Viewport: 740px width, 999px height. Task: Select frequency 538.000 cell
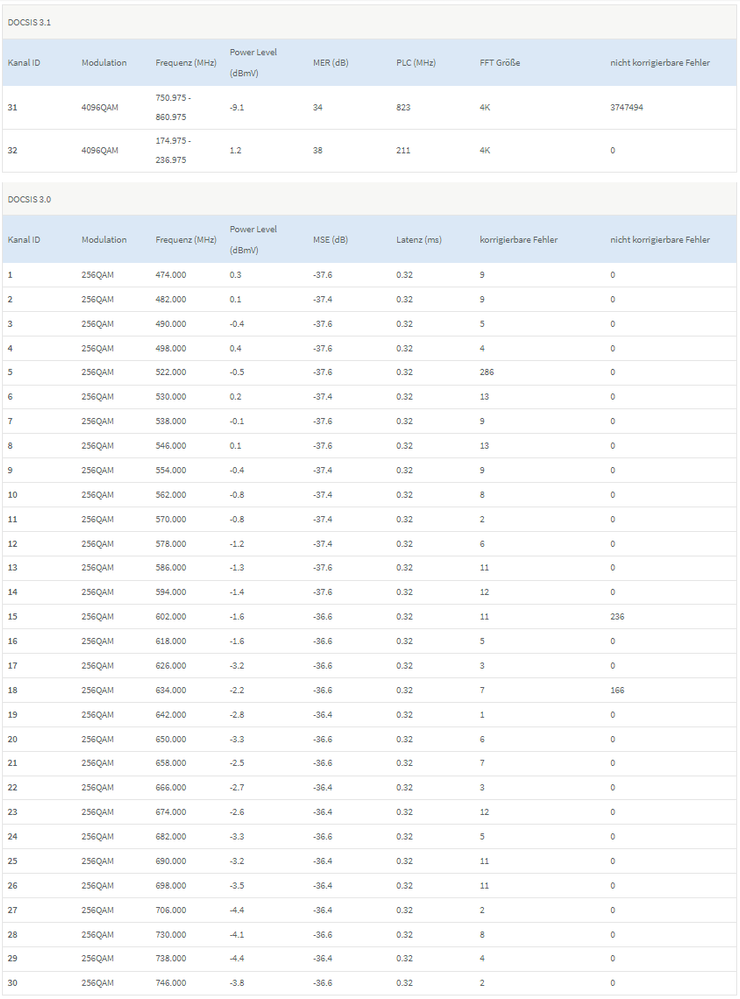[171, 421]
